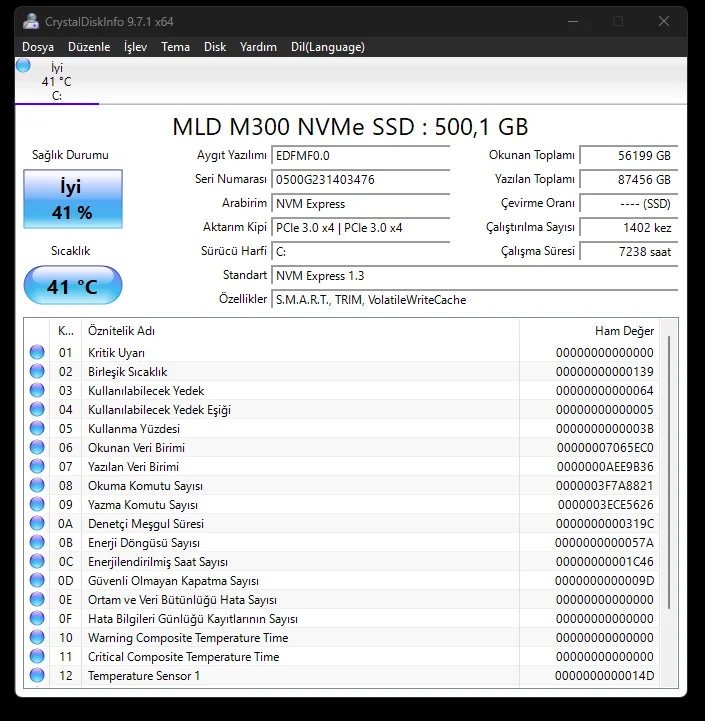This screenshot has width=705, height=721.
Task: Select raw value 000000000014D
Action: click(604, 675)
